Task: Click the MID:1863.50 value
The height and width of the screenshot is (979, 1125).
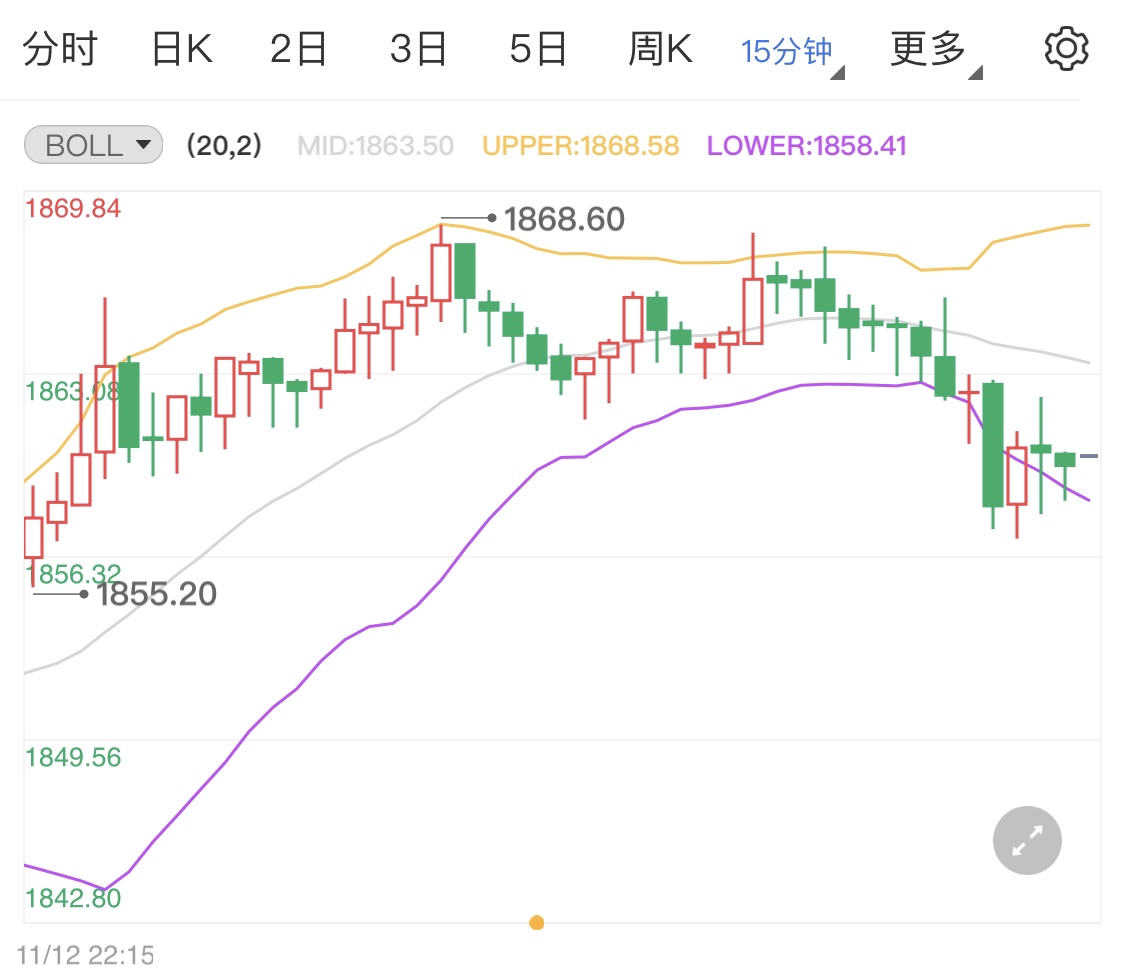Action: [x=375, y=146]
